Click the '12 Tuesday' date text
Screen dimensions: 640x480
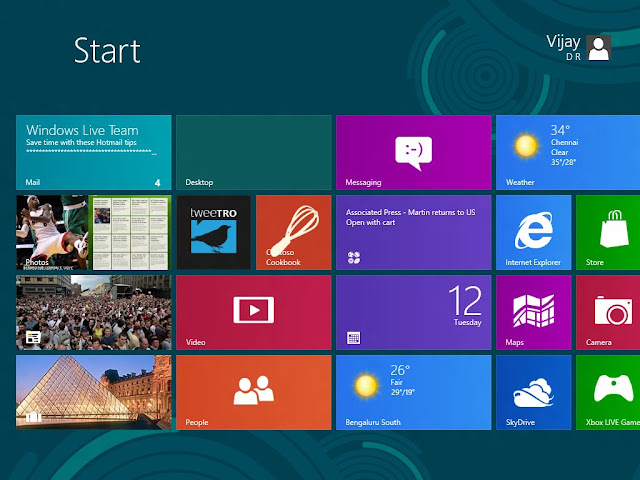(465, 305)
